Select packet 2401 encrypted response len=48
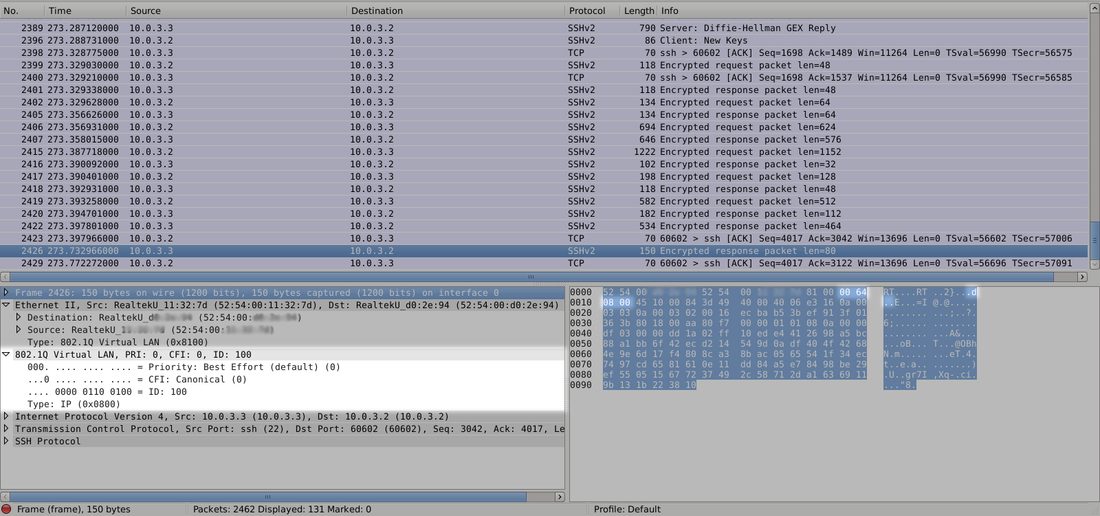Viewport: 1100px width, 516px height. [544, 90]
